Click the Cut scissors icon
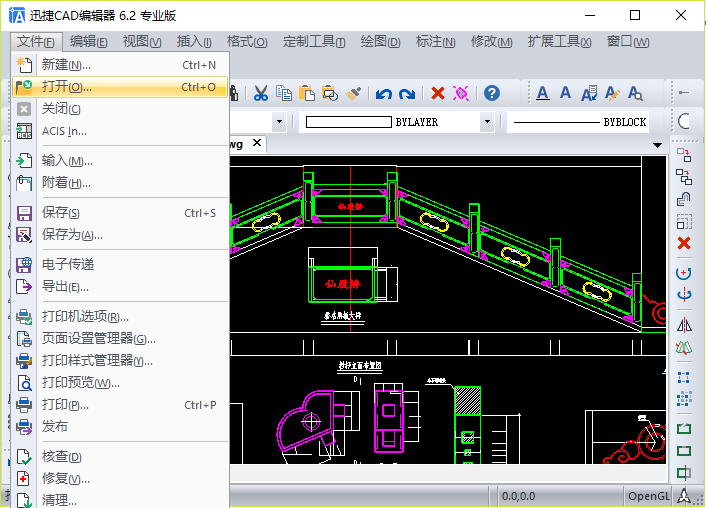This screenshot has width=706, height=508. click(261, 93)
